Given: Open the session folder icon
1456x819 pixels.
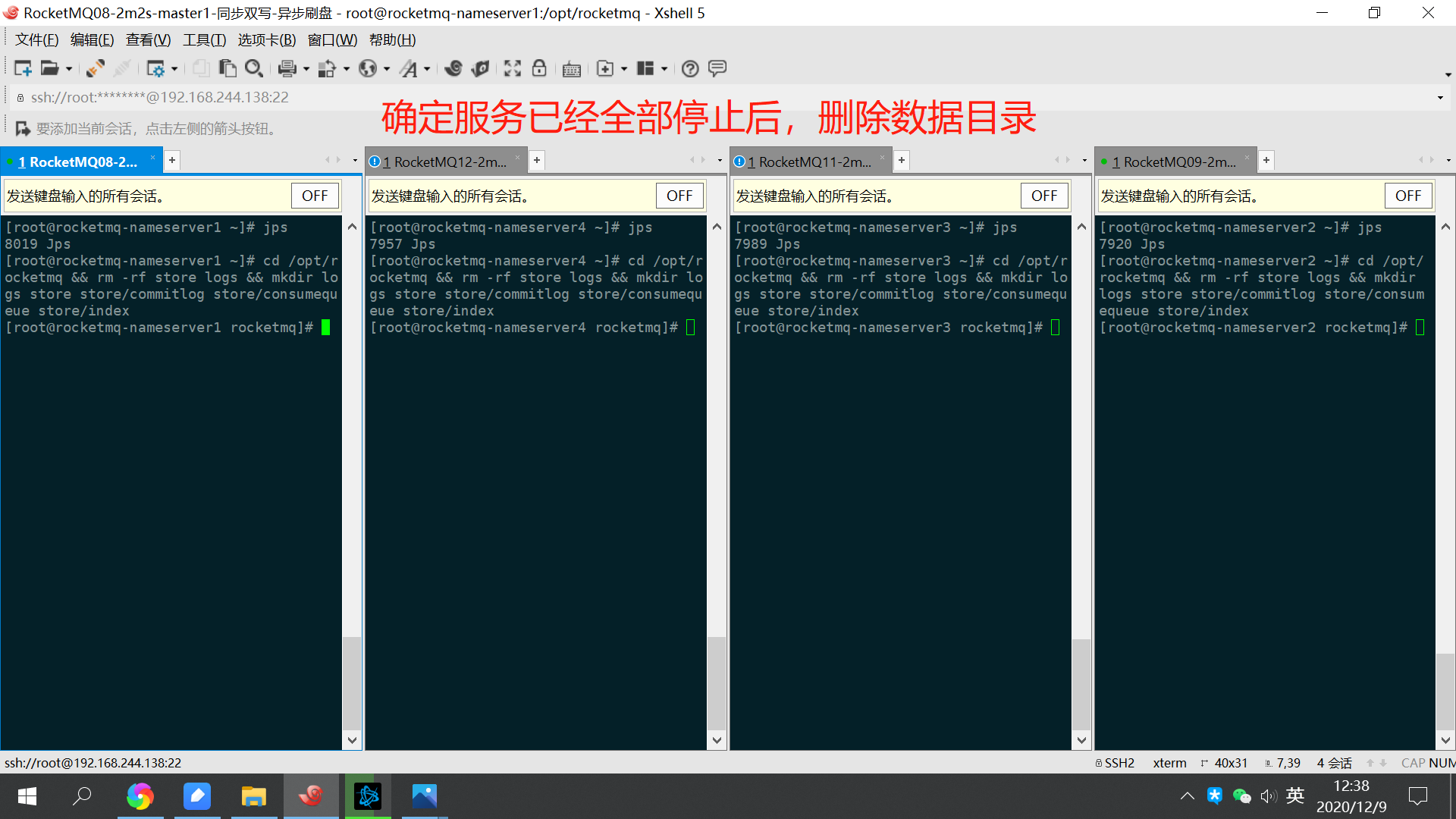Looking at the screenshot, I should (x=49, y=68).
